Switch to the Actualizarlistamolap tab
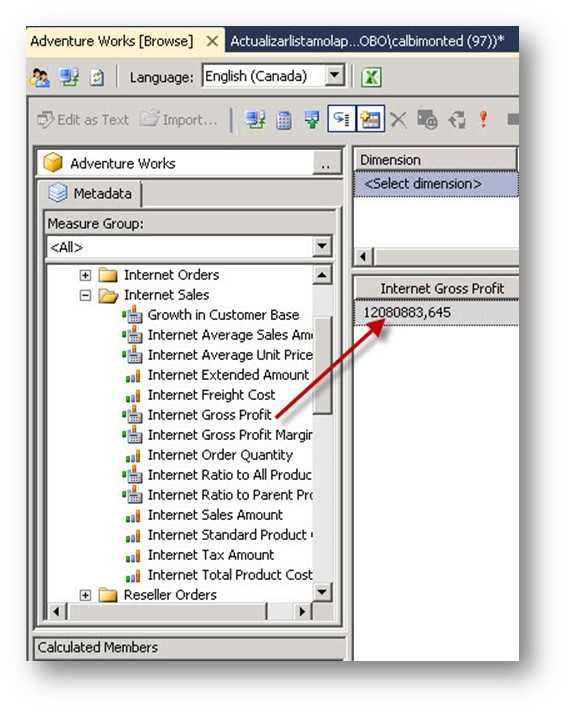This screenshot has width=571, height=713. pos(367,41)
